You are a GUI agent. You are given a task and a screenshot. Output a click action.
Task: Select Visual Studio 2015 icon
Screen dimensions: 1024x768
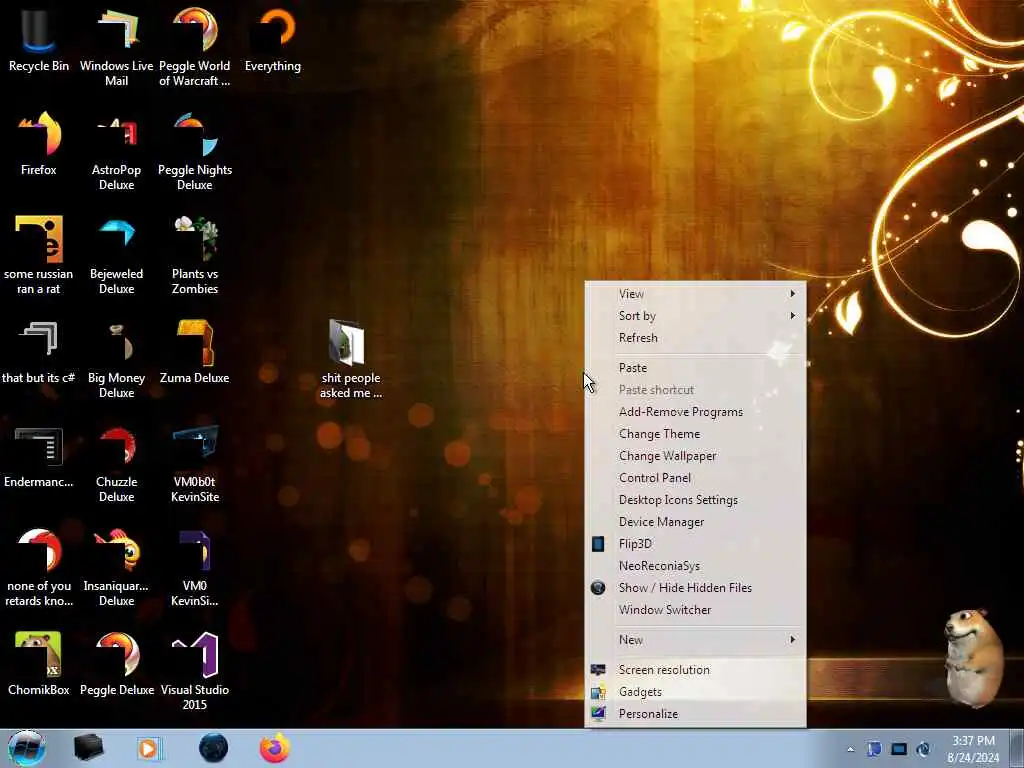coord(195,671)
